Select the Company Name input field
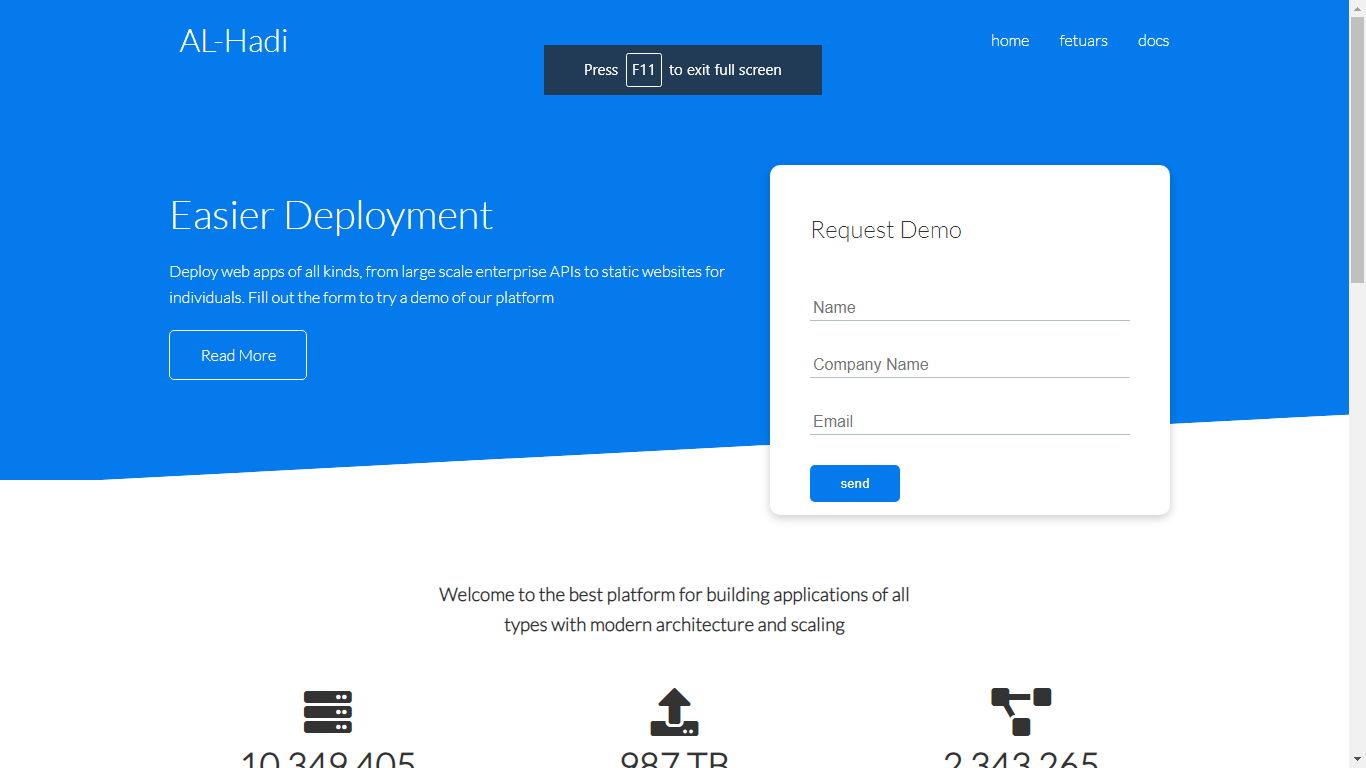 pyautogui.click(x=969, y=364)
